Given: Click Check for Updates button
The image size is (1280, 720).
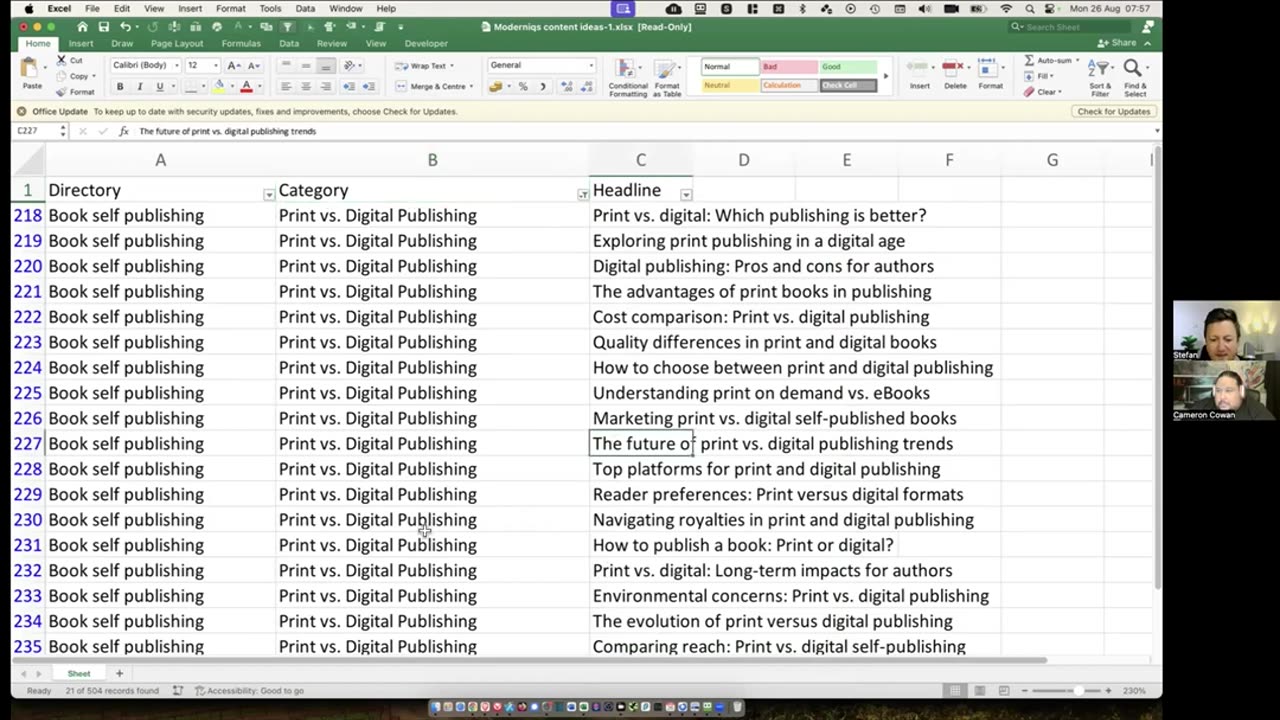Looking at the screenshot, I should pos(1113,111).
